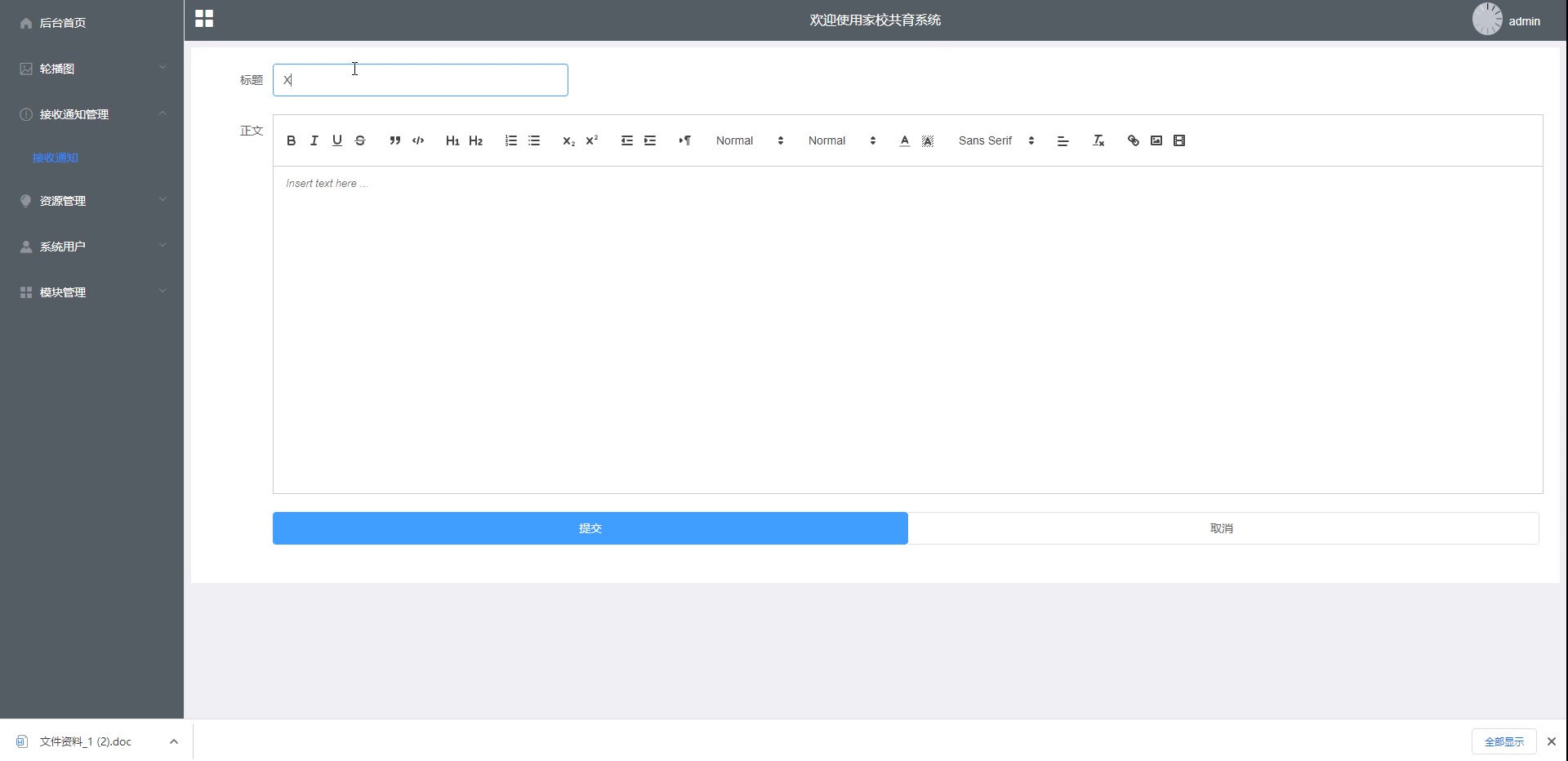Click the modules grid icon beside 模块管理
This screenshot has height=761, width=1568.
click(26, 292)
